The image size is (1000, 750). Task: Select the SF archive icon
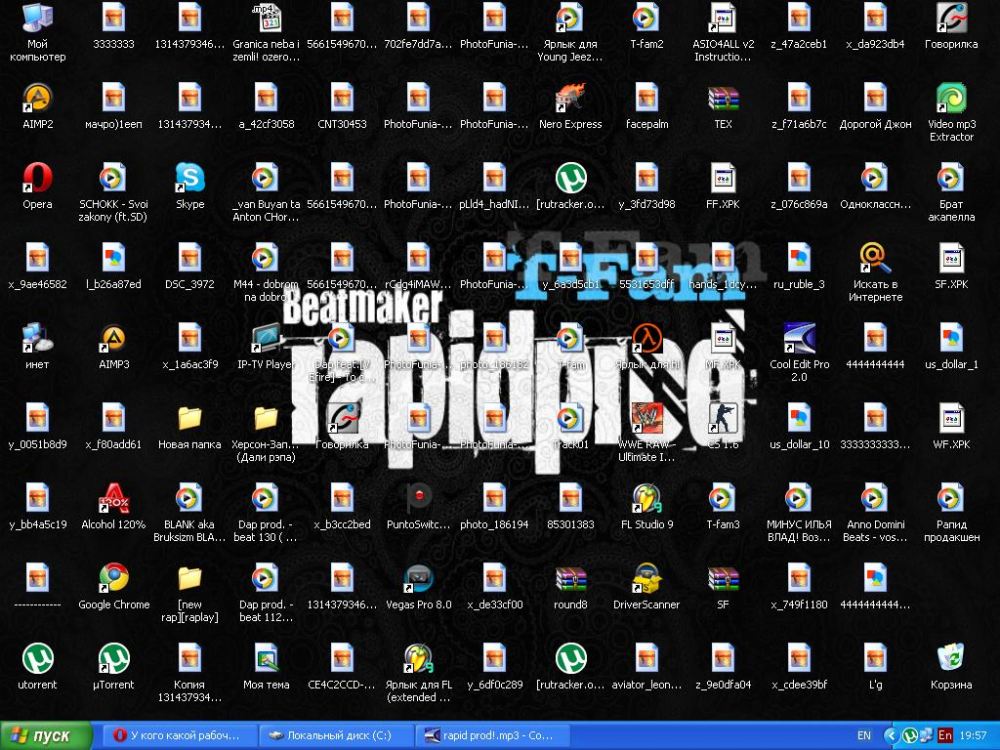pos(723,578)
